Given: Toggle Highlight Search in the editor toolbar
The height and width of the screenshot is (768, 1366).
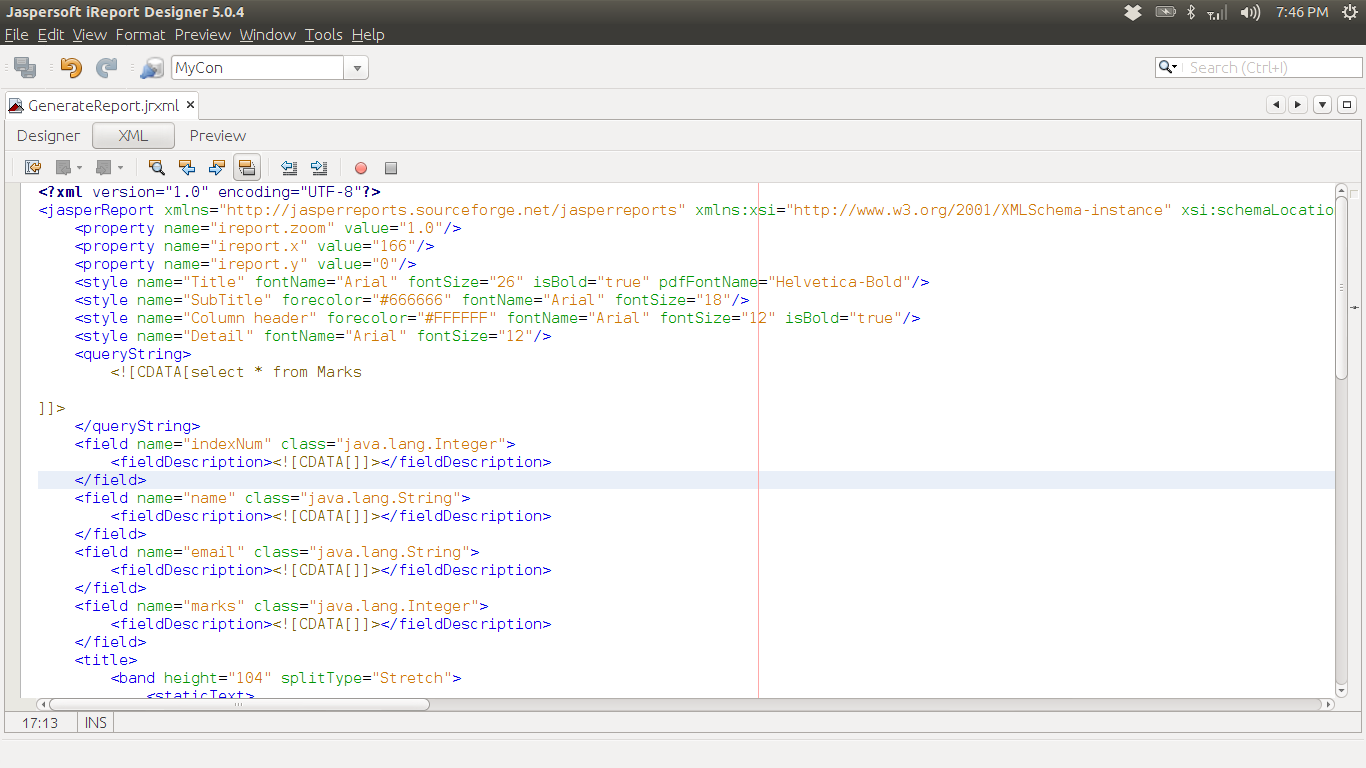Looking at the screenshot, I should click(x=247, y=168).
